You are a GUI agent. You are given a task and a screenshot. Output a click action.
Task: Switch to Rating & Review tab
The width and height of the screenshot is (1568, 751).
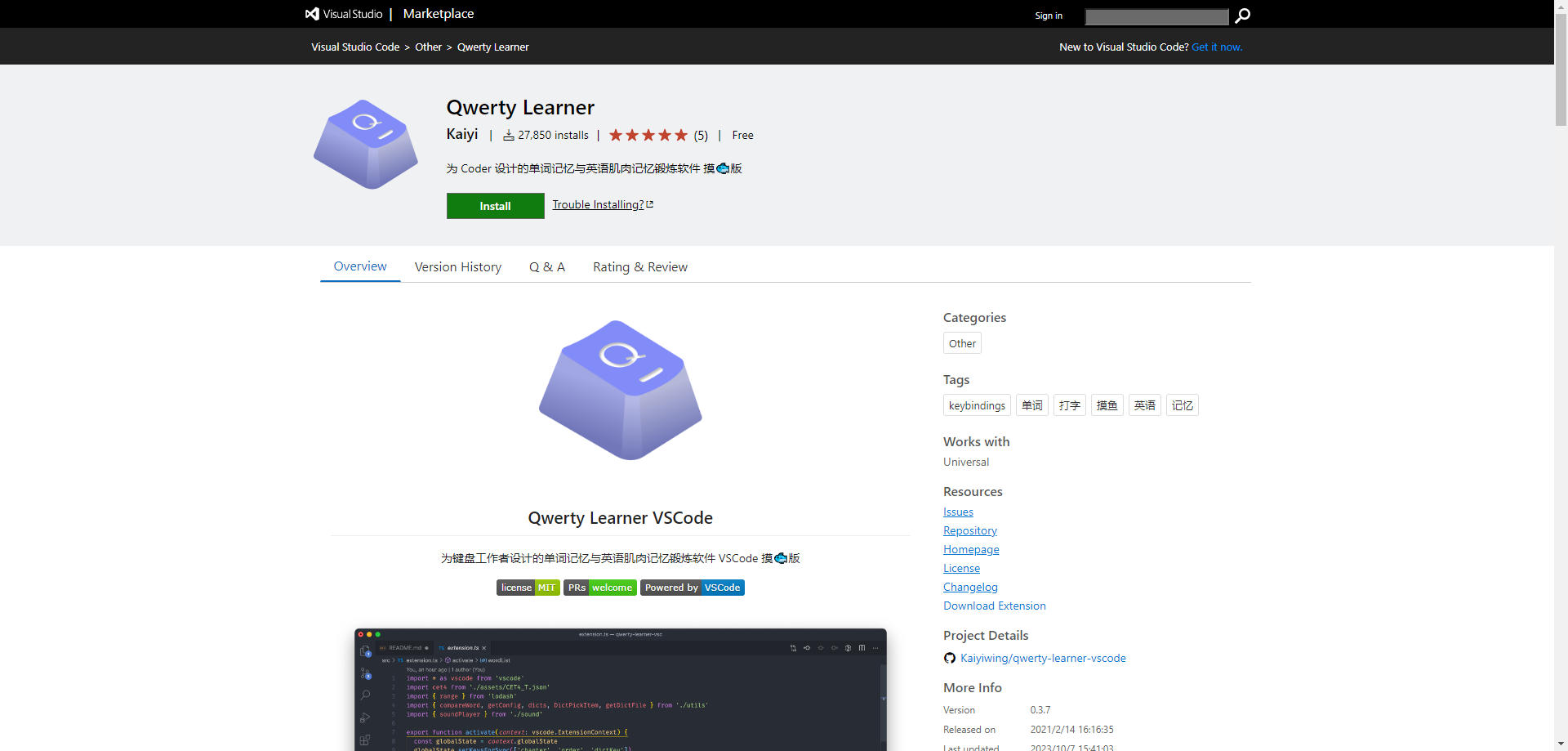(640, 267)
